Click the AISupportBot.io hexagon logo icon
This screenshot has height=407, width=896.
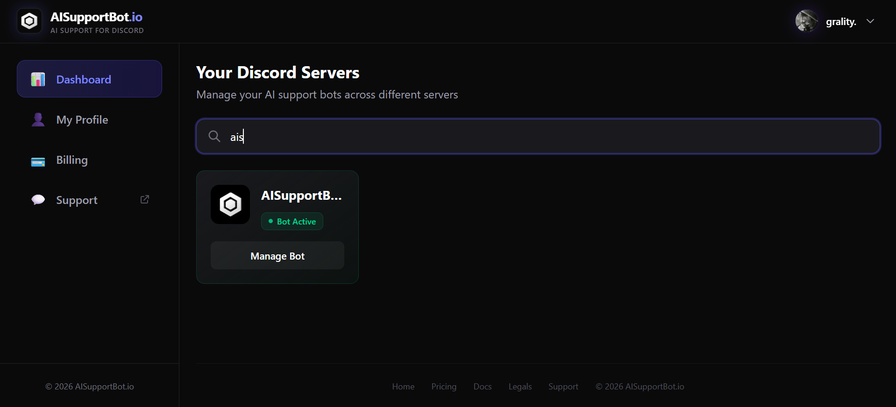[x=29, y=21]
